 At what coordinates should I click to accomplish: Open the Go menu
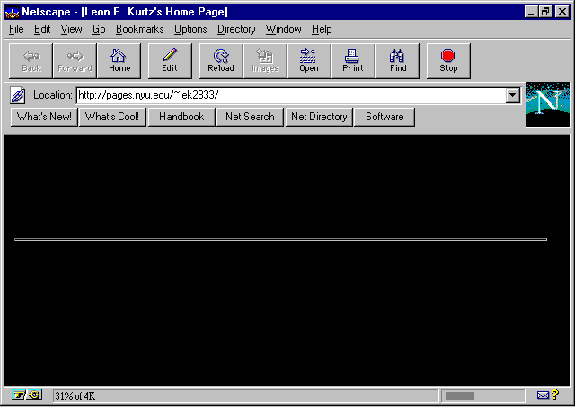pyautogui.click(x=99, y=29)
